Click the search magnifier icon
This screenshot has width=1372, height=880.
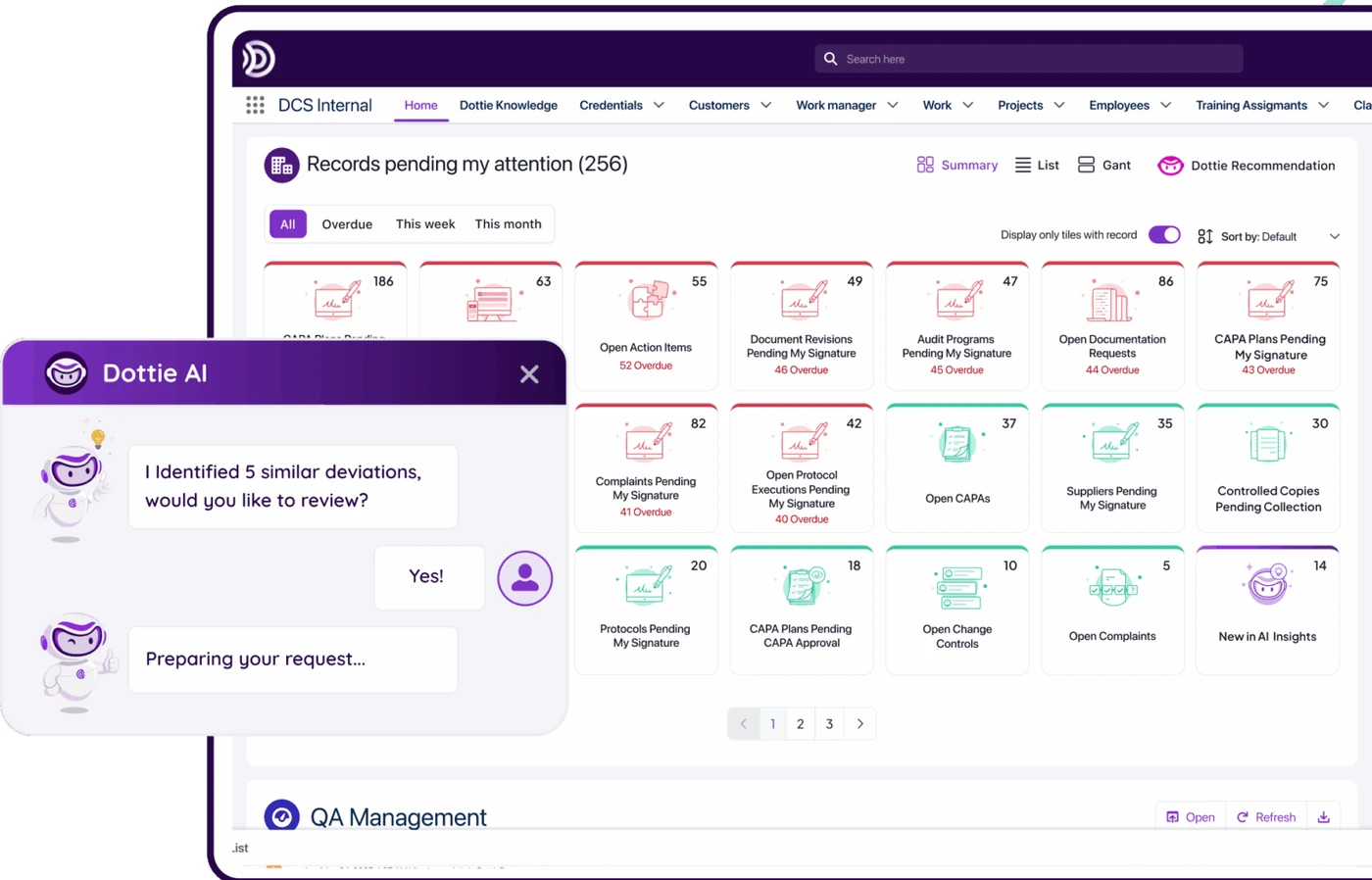click(830, 59)
